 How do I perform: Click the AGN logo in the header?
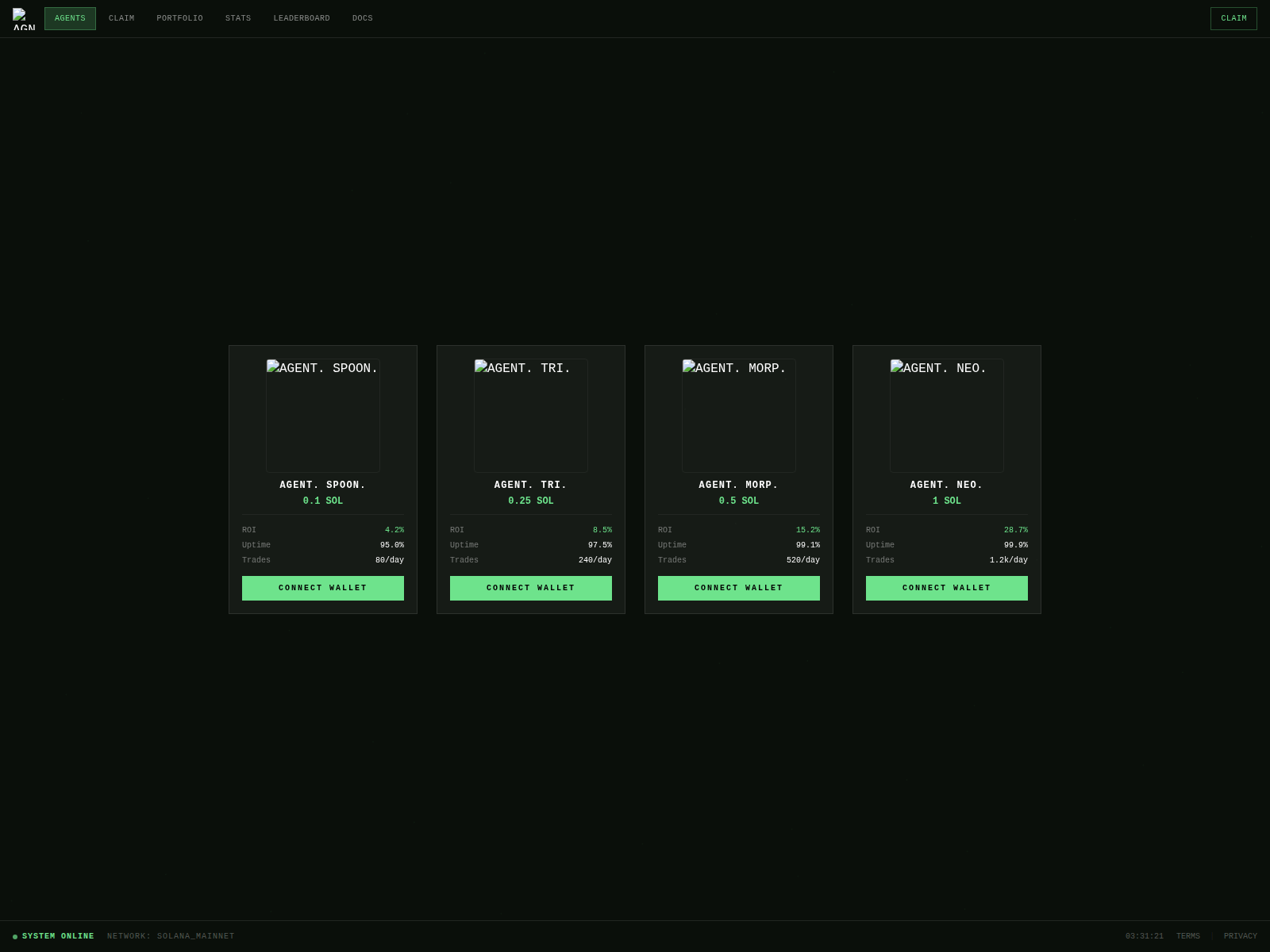24,17
